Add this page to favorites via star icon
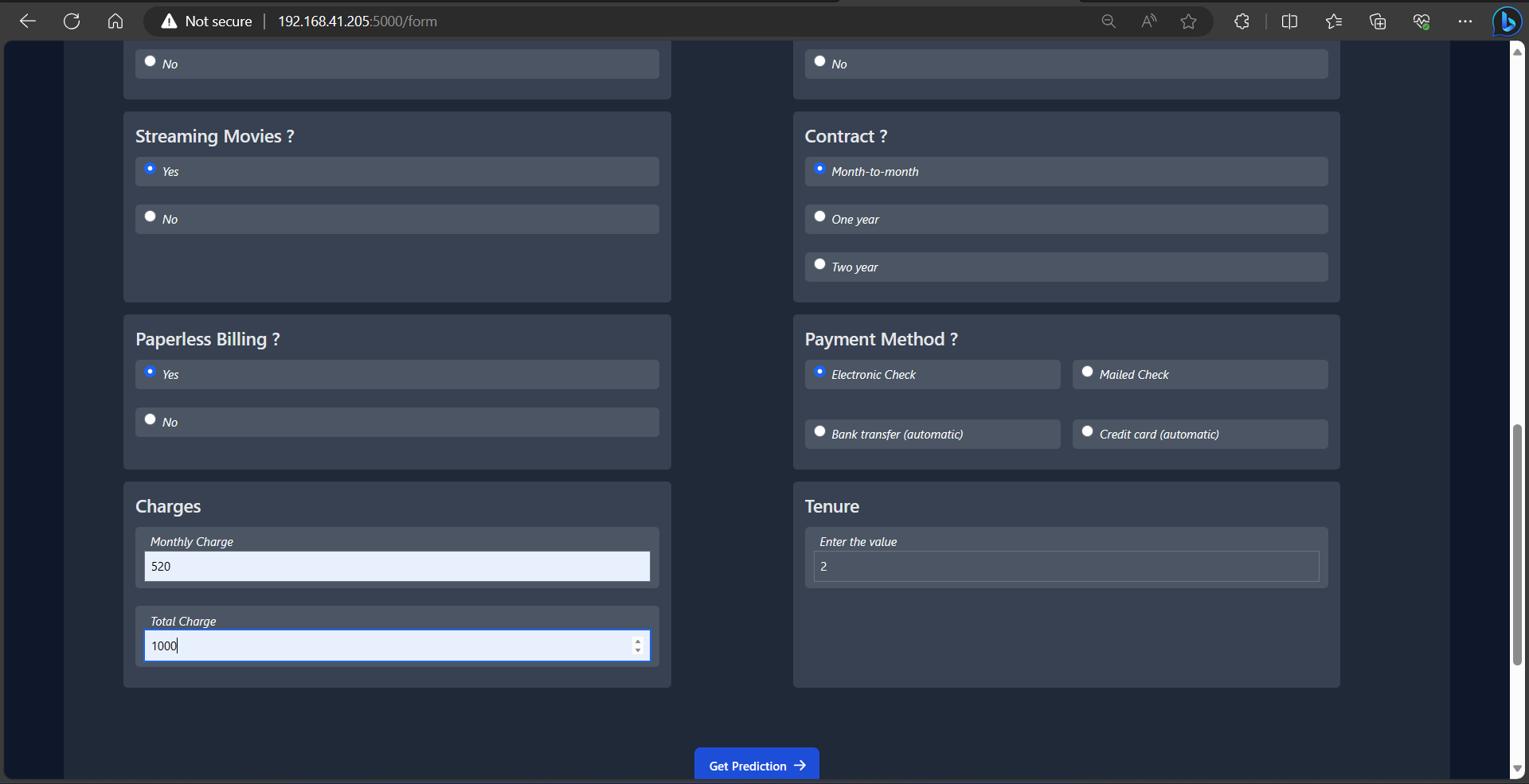Screen dimensions: 1529x784 point(1188,21)
